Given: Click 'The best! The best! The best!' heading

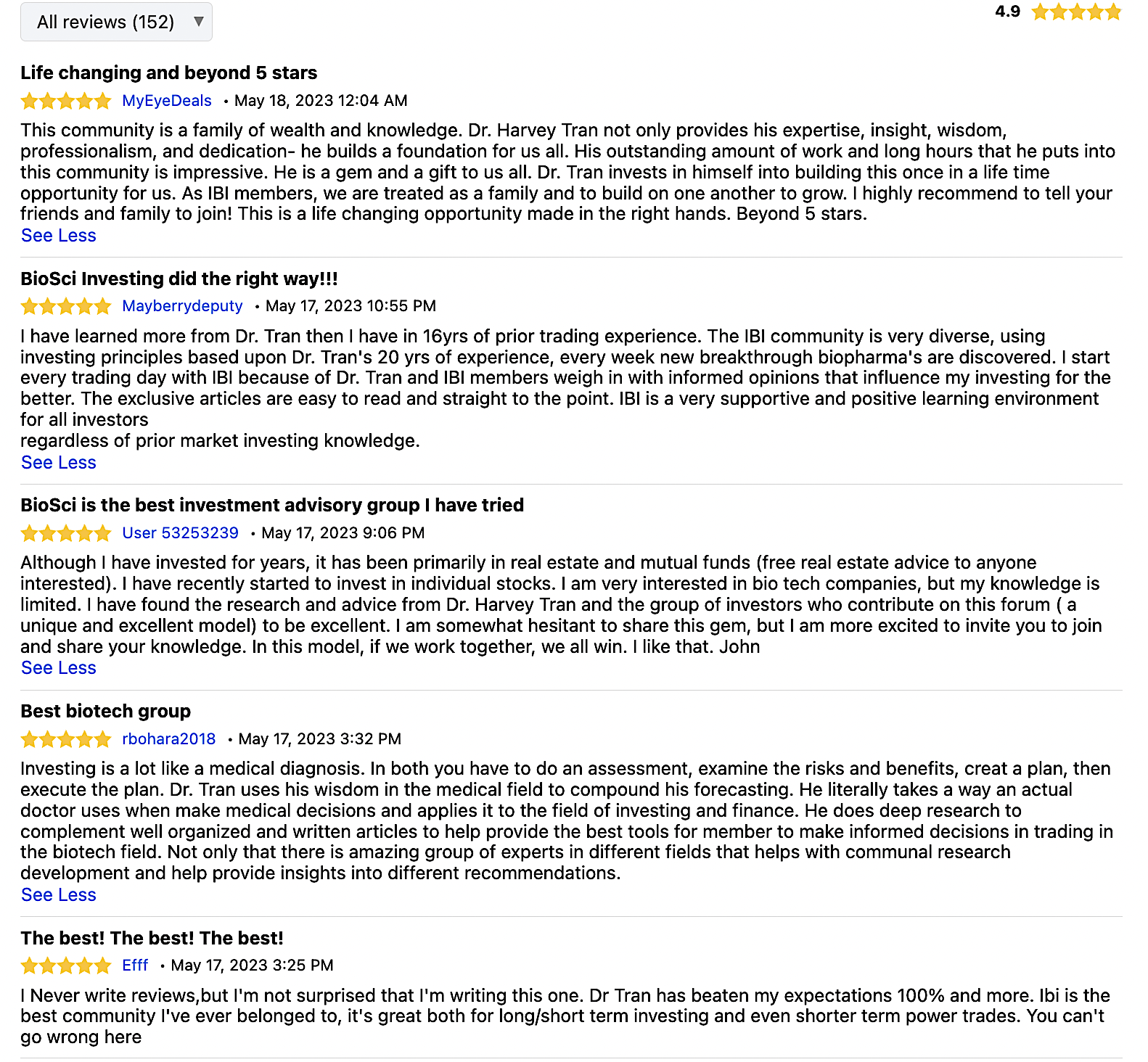Looking at the screenshot, I should [152, 938].
